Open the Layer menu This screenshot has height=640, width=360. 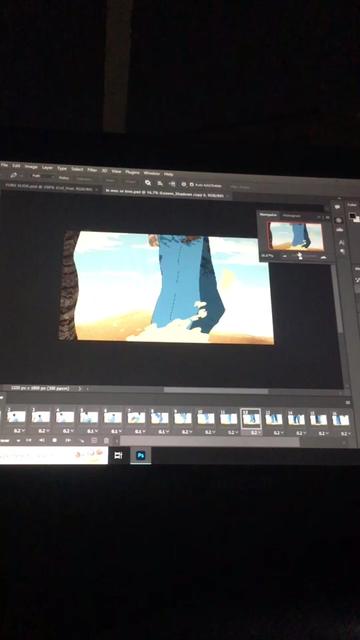tap(47, 167)
